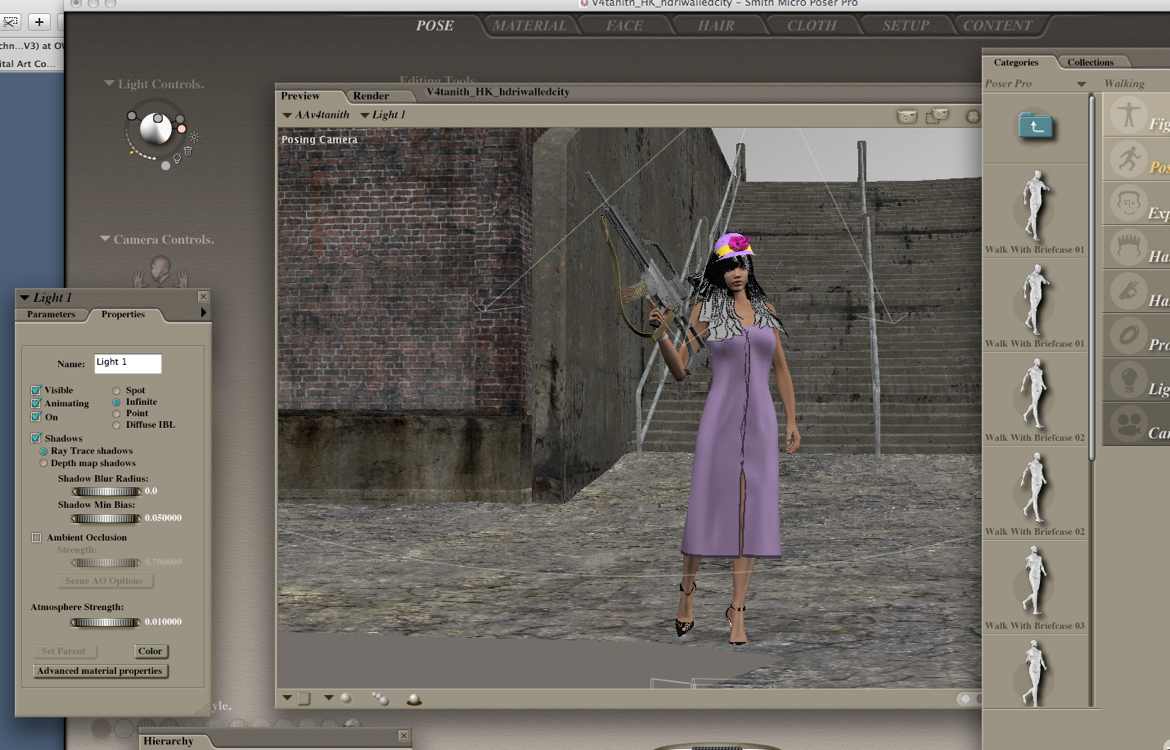Click the delete light trash icon
This screenshot has width=1170, height=750.
(x=188, y=152)
